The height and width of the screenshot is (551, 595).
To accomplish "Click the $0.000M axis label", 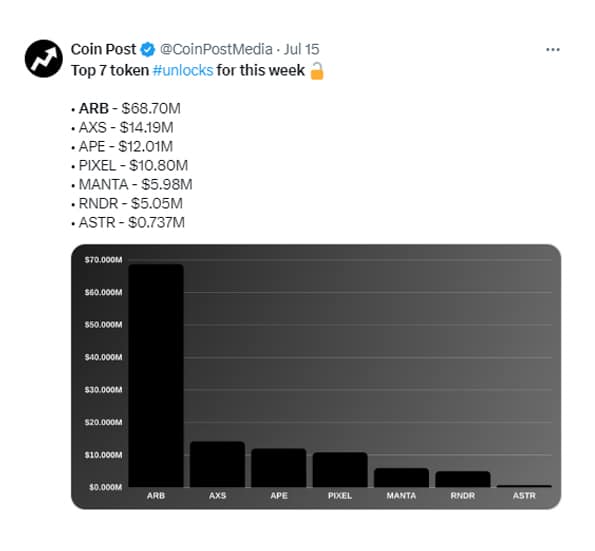I will click(105, 487).
